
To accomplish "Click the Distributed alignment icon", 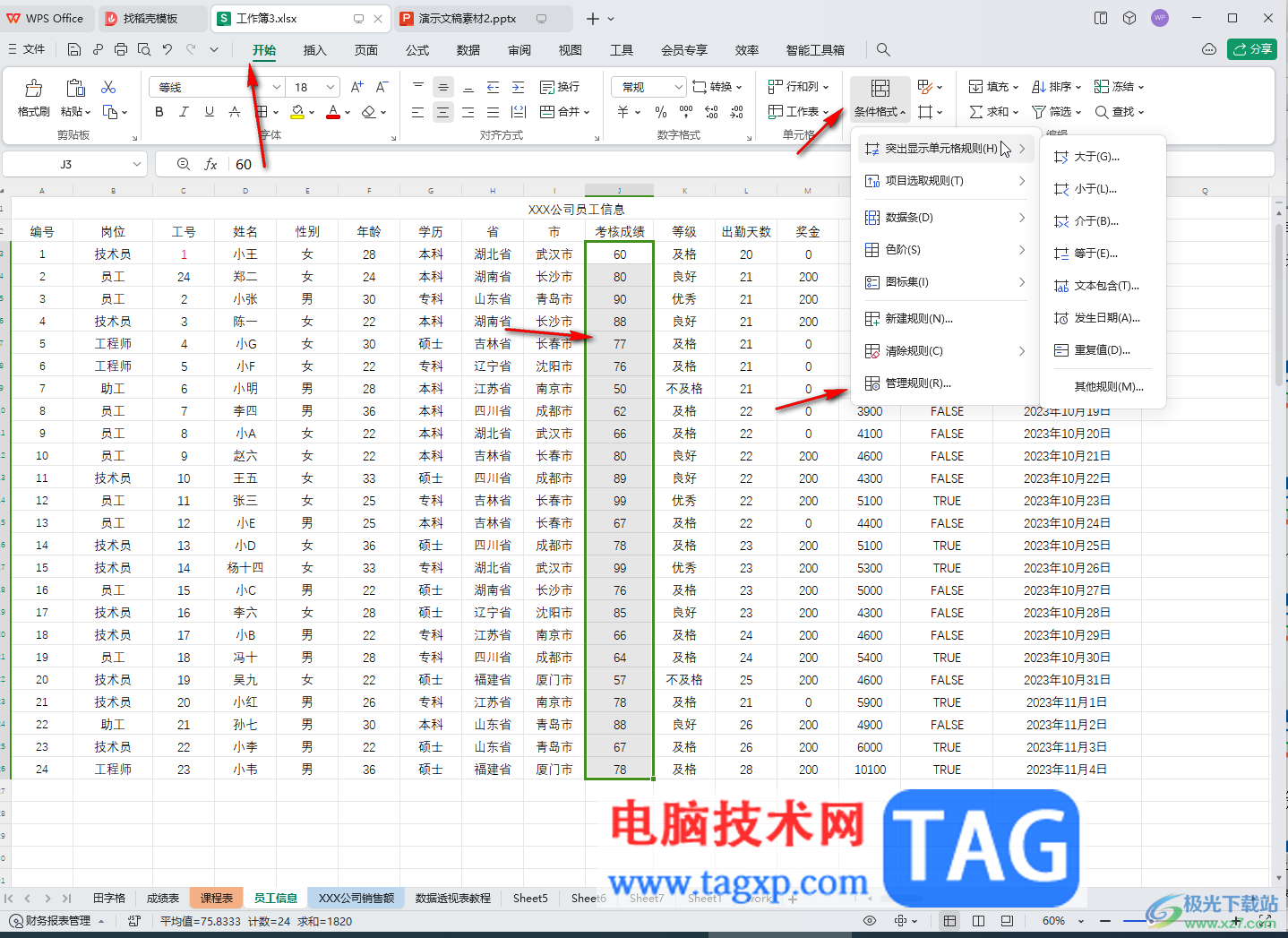I will pyautogui.click(x=518, y=112).
